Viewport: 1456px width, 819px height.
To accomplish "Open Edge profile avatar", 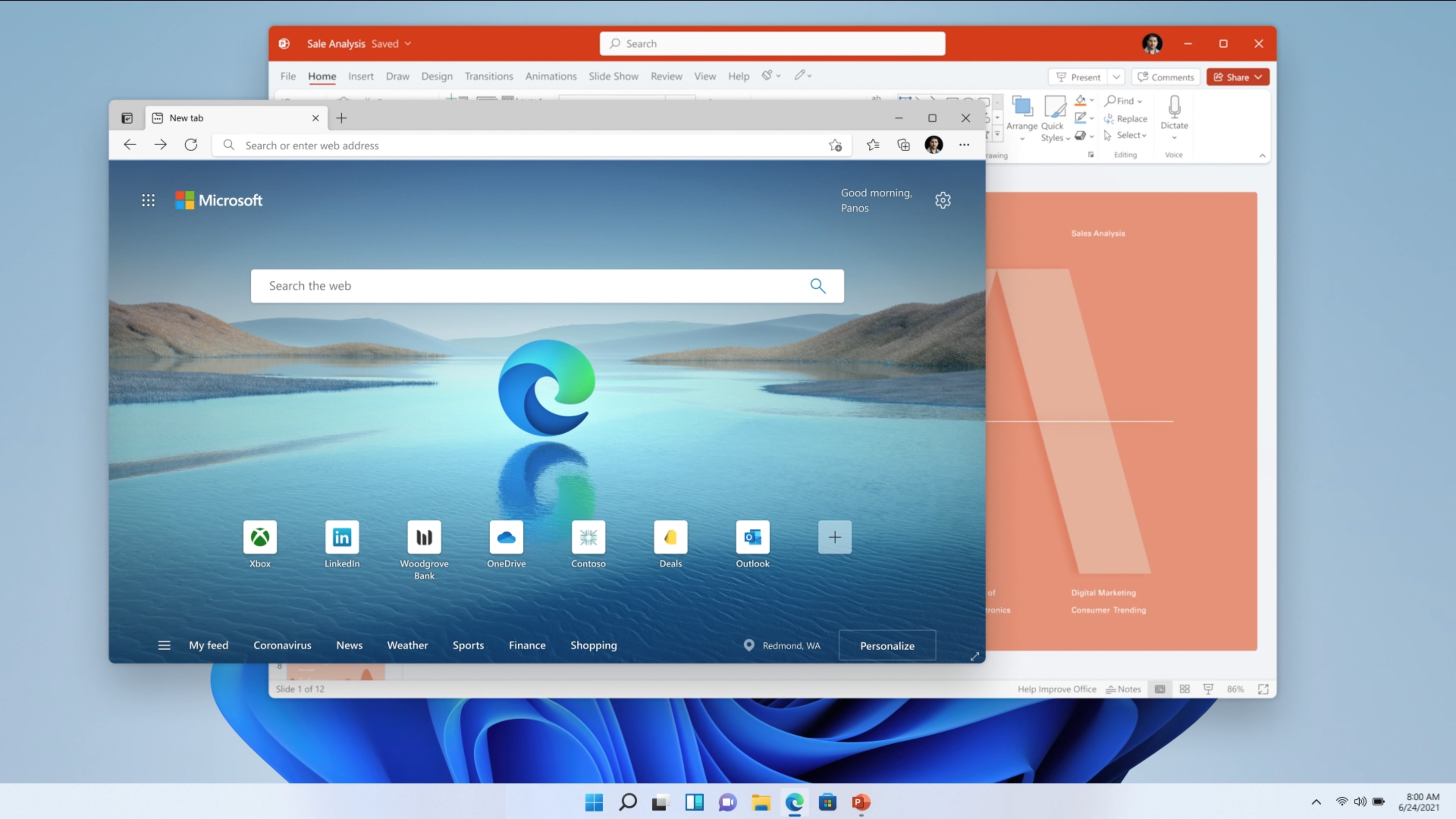I will tap(934, 145).
